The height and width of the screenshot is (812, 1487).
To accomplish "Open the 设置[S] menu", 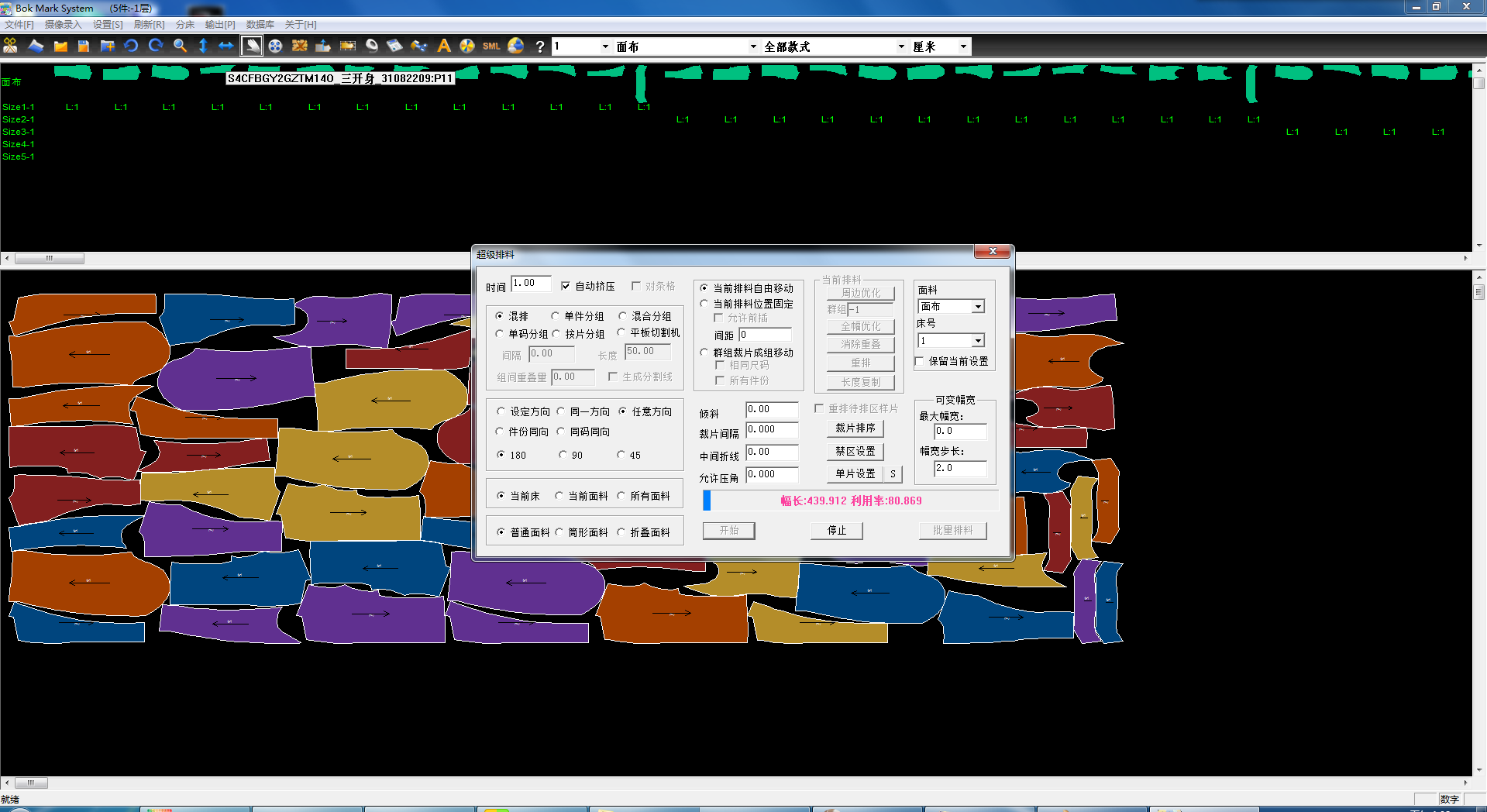I will (108, 25).
